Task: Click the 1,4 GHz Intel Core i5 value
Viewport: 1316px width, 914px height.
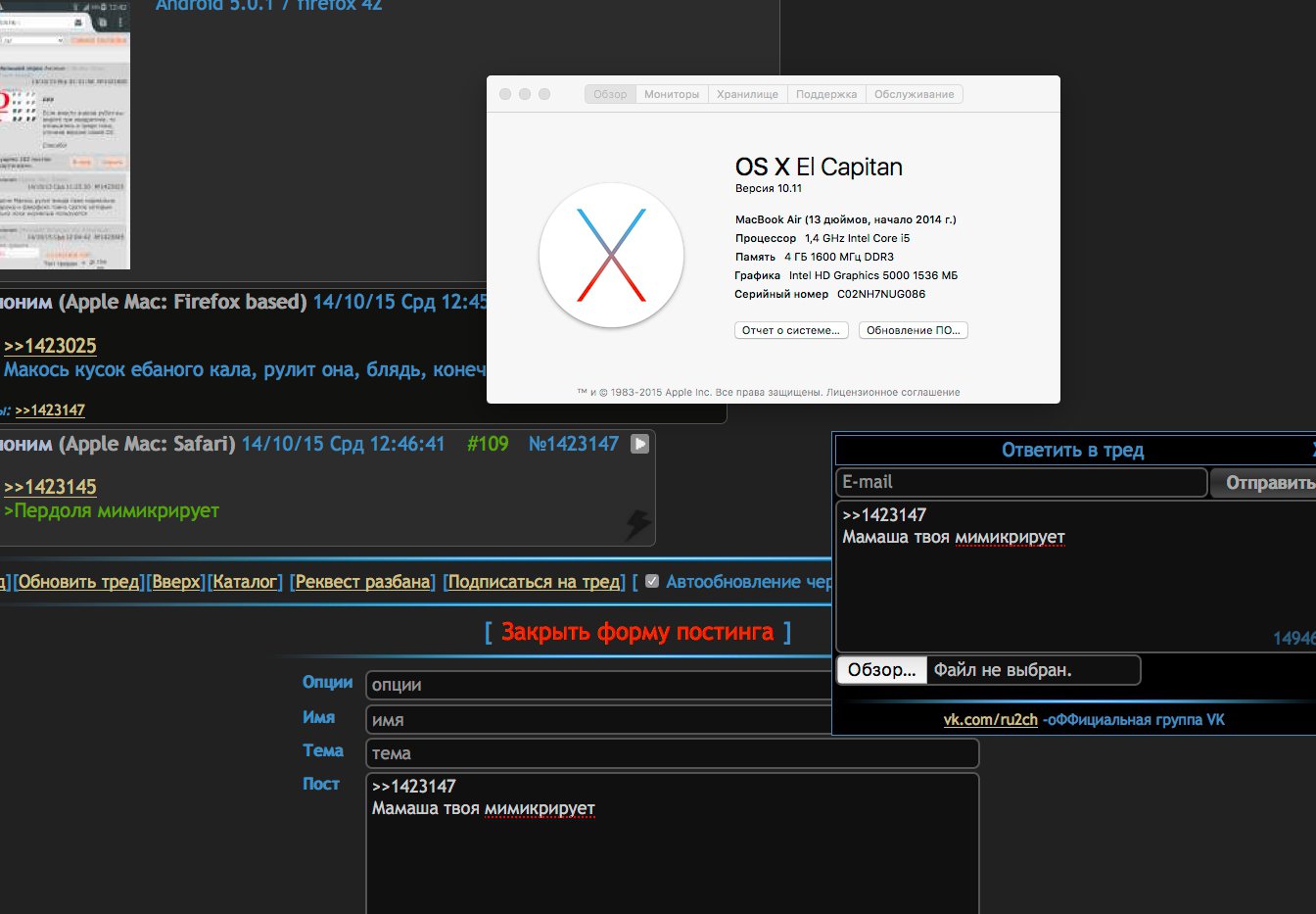Action: [x=858, y=238]
